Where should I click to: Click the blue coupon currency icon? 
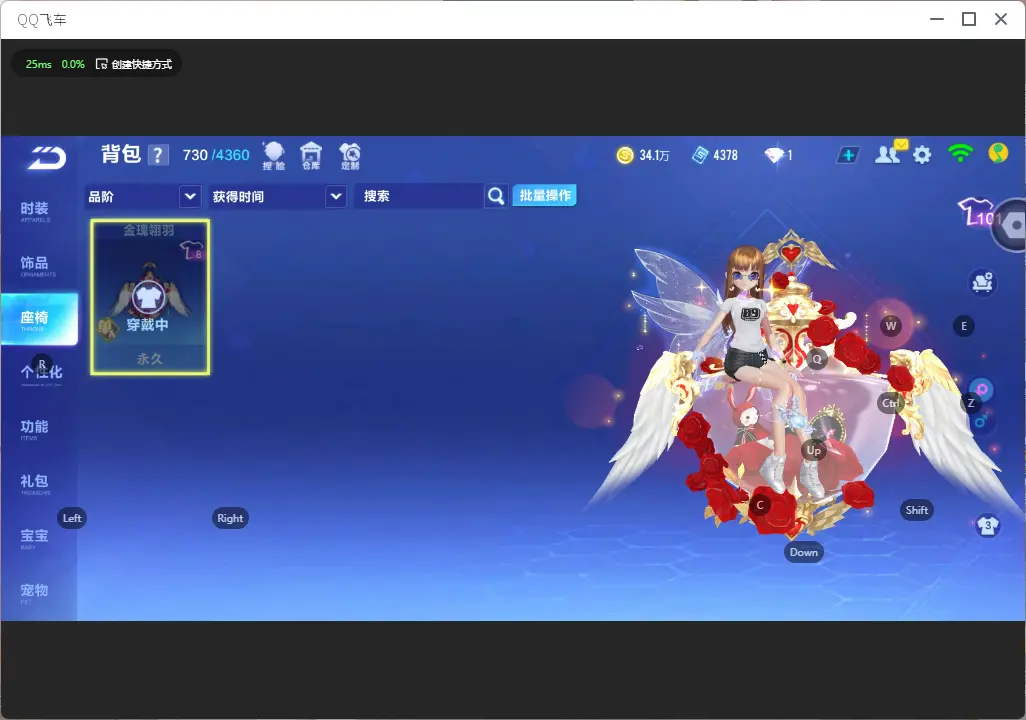tap(700, 155)
